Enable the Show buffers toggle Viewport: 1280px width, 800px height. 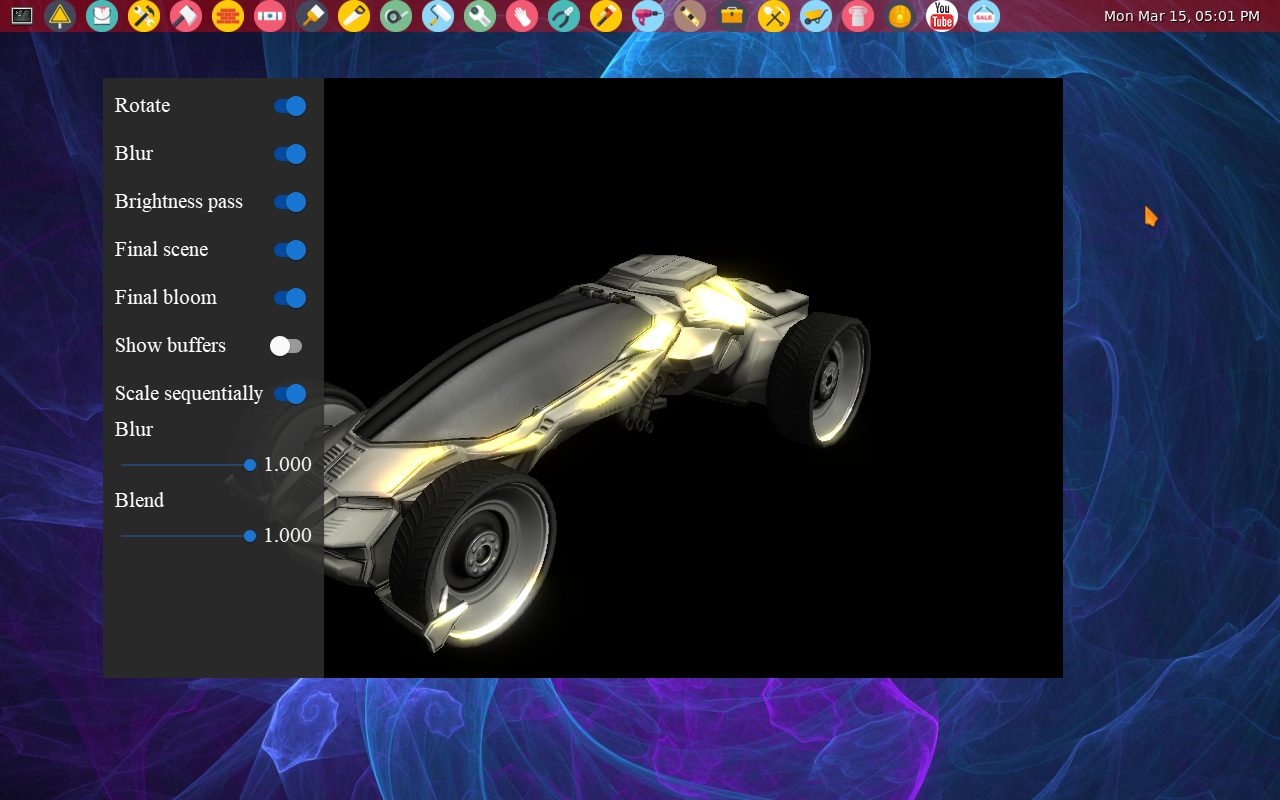(x=286, y=346)
